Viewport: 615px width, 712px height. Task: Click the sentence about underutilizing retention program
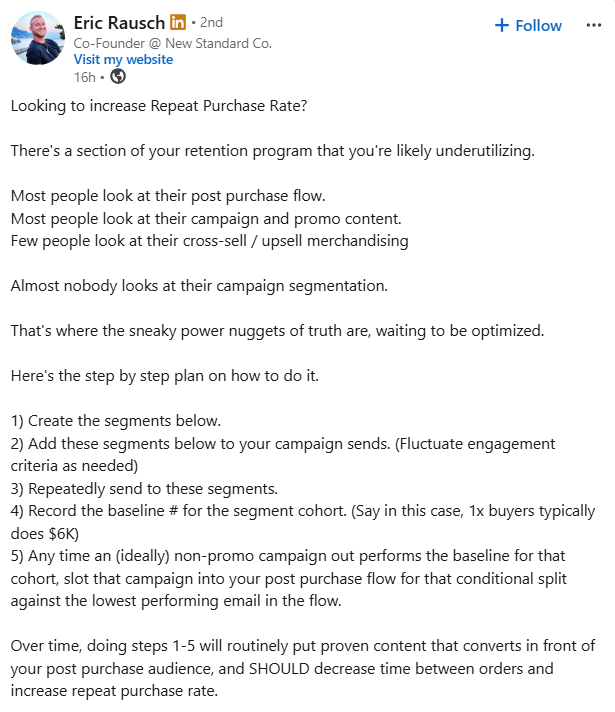pos(273,151)
